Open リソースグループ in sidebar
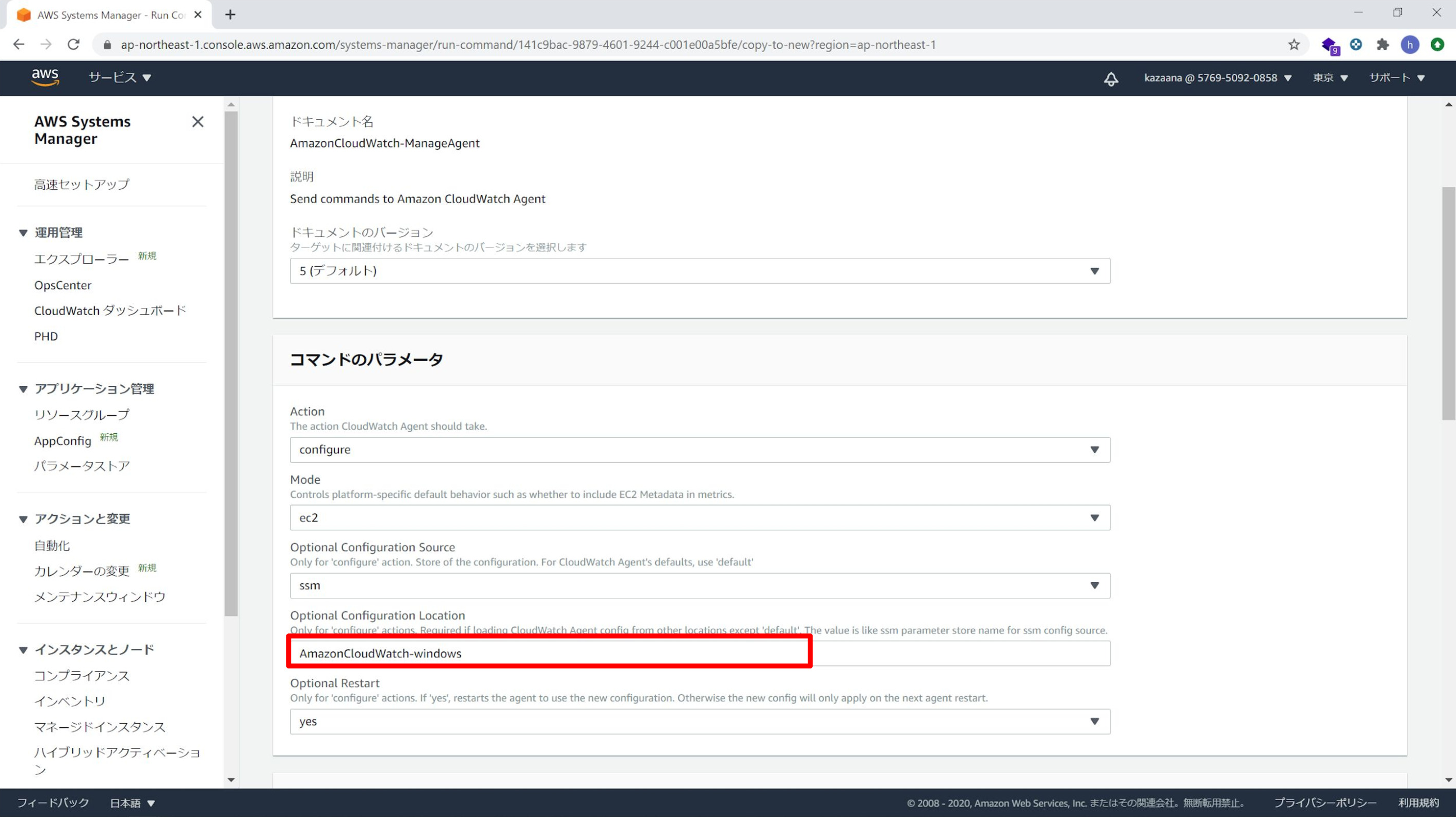Viewport: 1456px width, 817px height. click(x=82, y=415)
